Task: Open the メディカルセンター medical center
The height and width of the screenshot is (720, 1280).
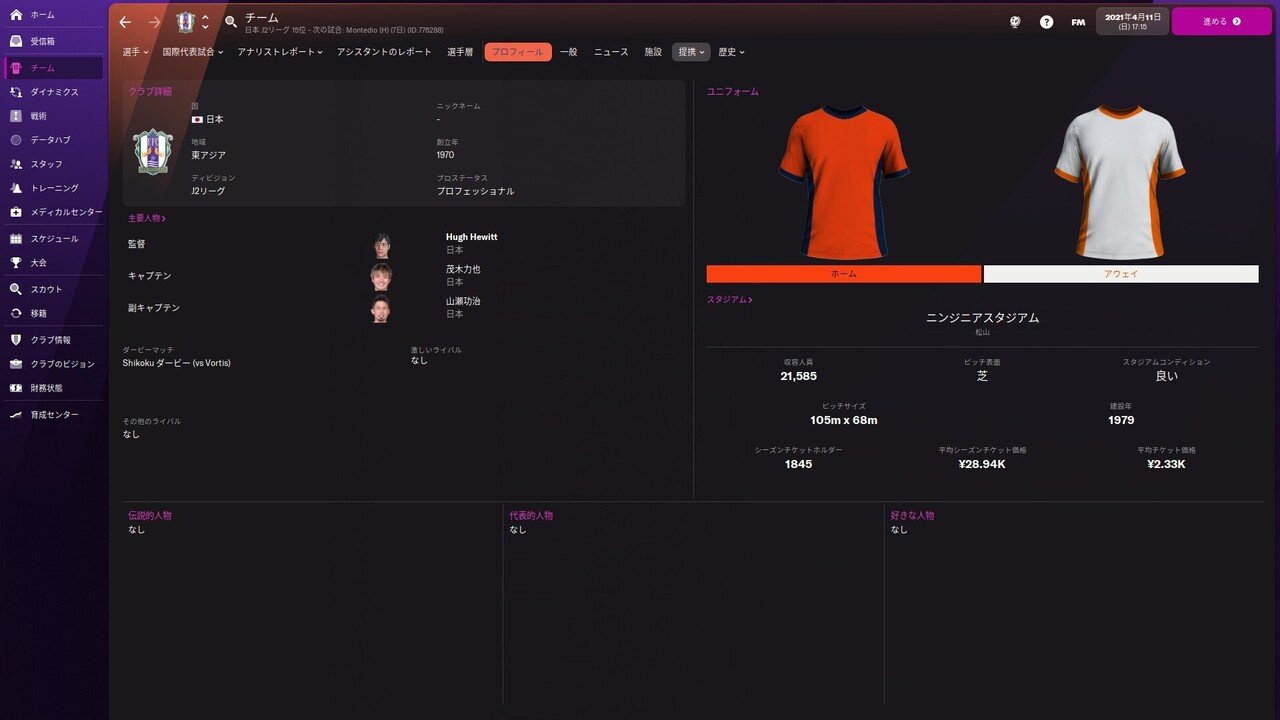Action: coord(60,212)
